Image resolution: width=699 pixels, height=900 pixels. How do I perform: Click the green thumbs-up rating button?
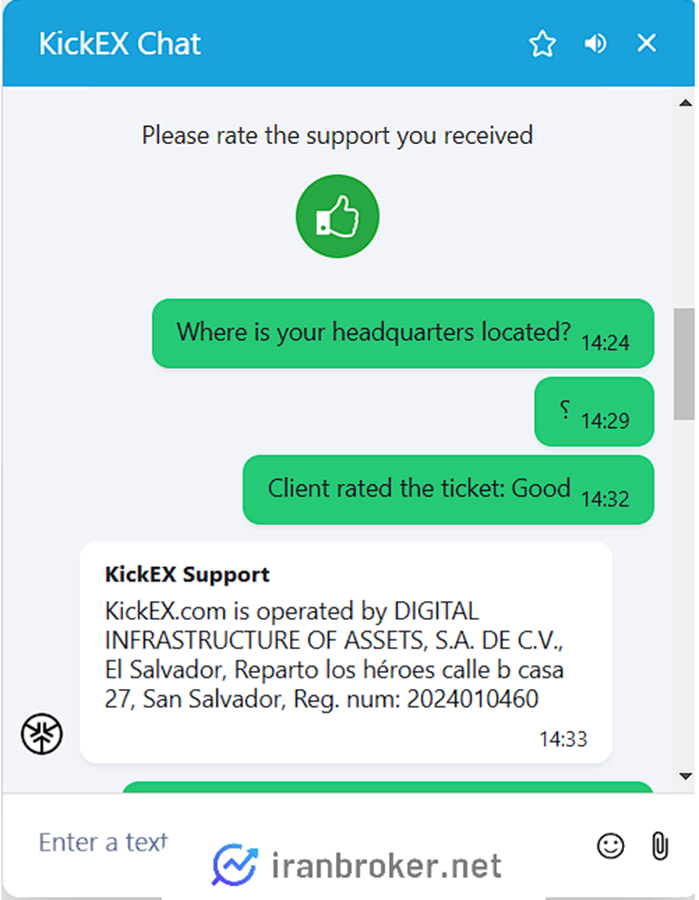click(337, 216)
